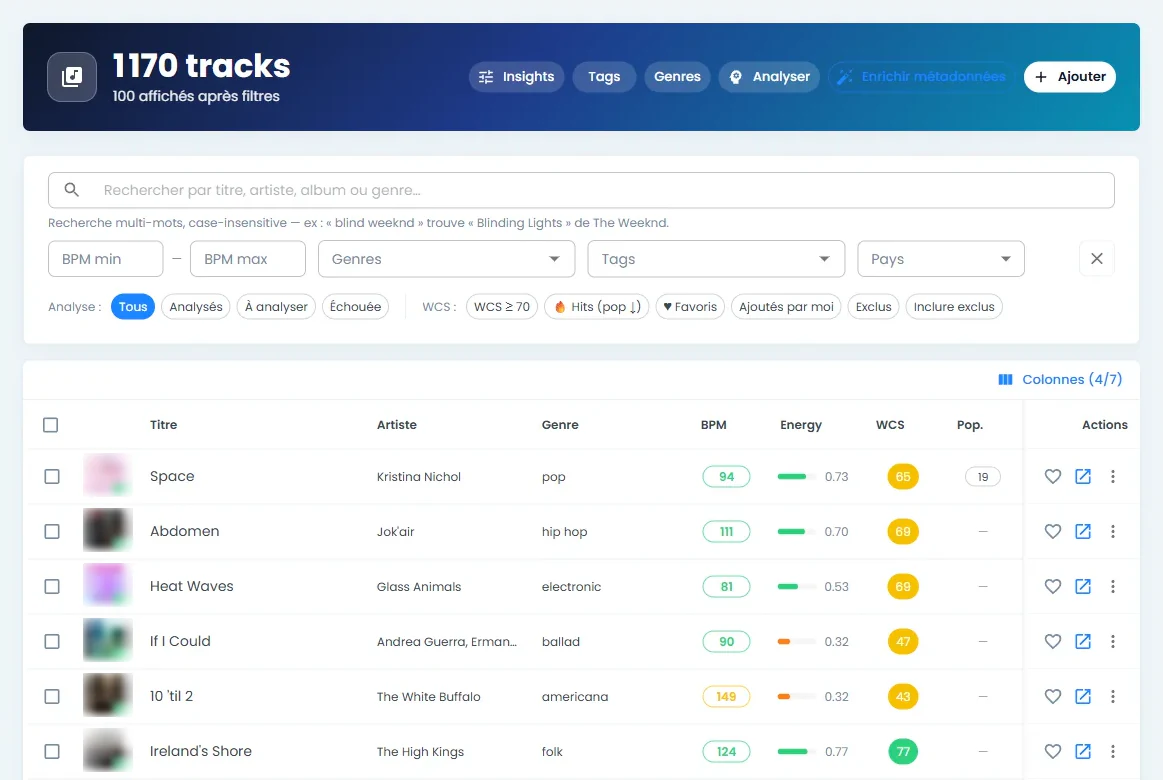Click the energy bar for If I Could
Image resolution: width=1163 pixels, height=780 pixels.
796,641
